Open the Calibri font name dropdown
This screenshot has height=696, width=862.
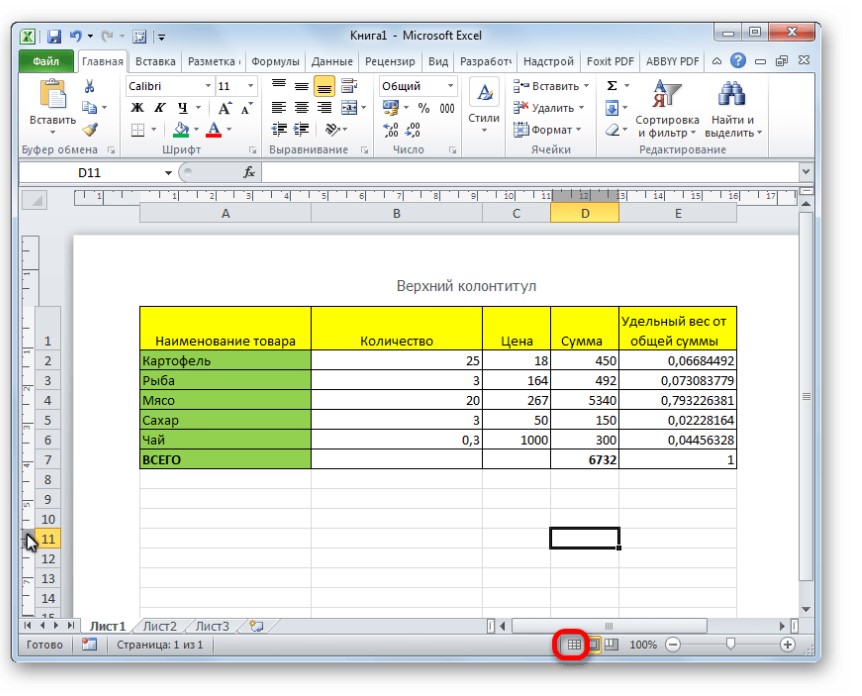click(208, 87)
